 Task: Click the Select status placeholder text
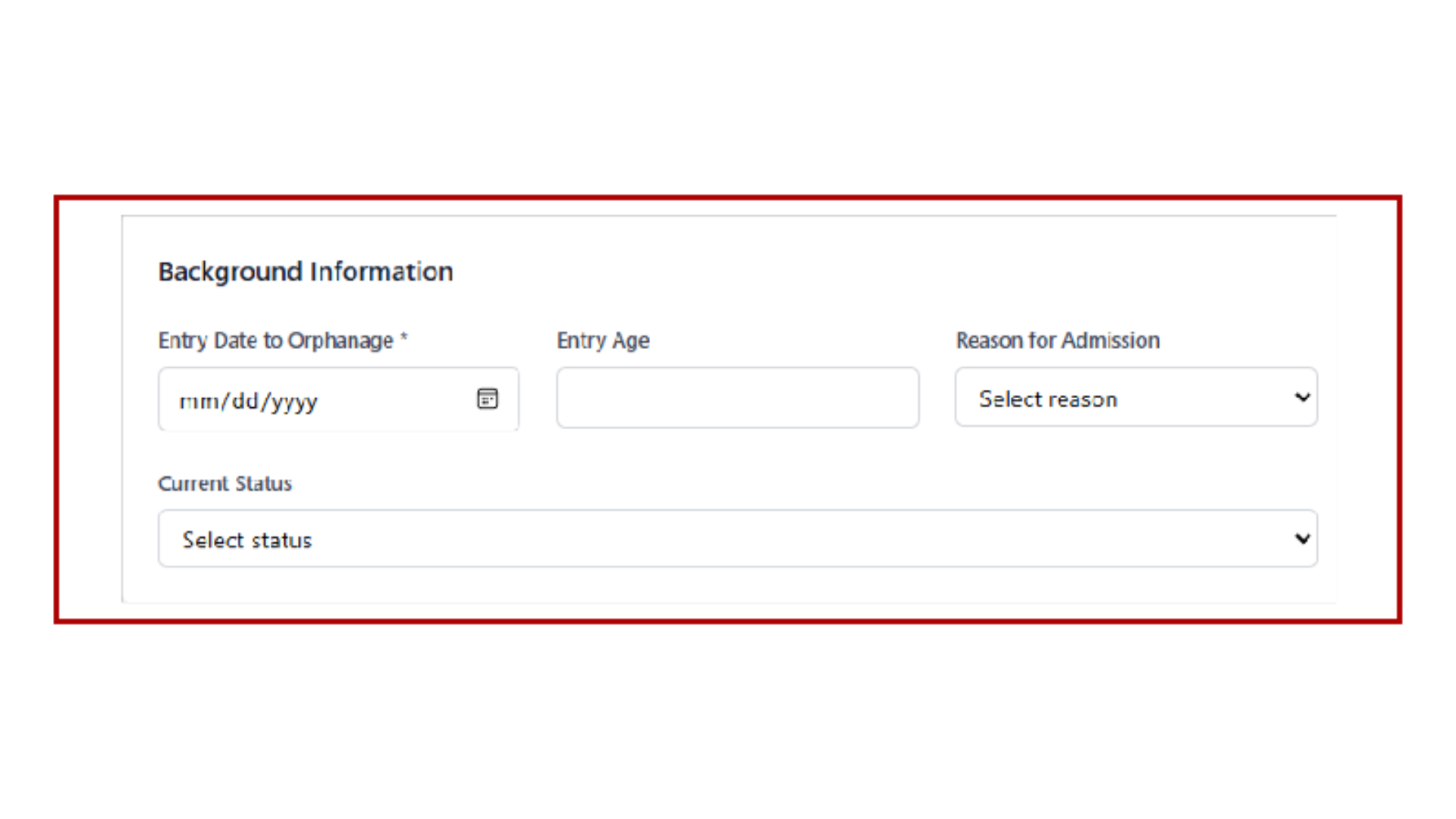click(246, 540)
